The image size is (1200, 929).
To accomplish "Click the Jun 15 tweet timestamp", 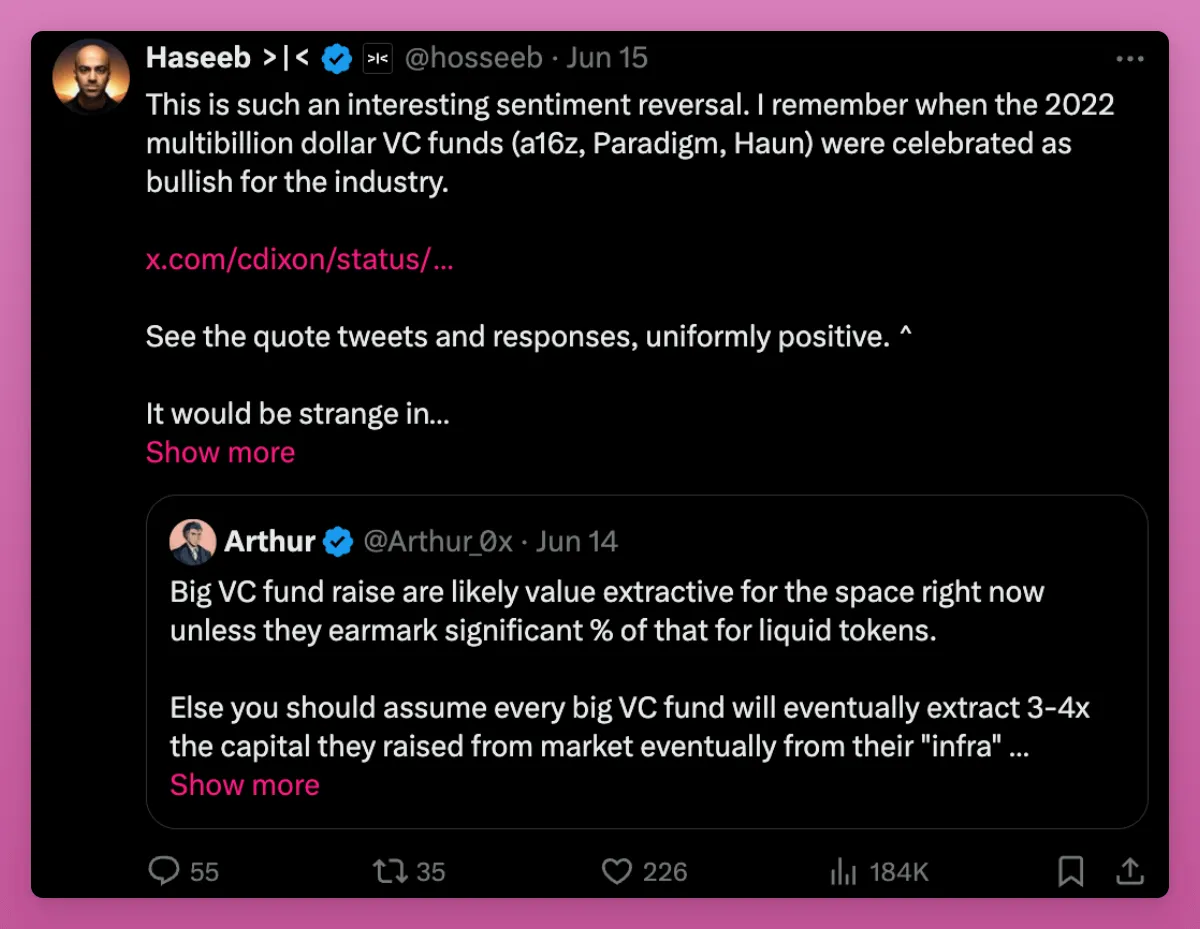I will (x=607, y=59).
